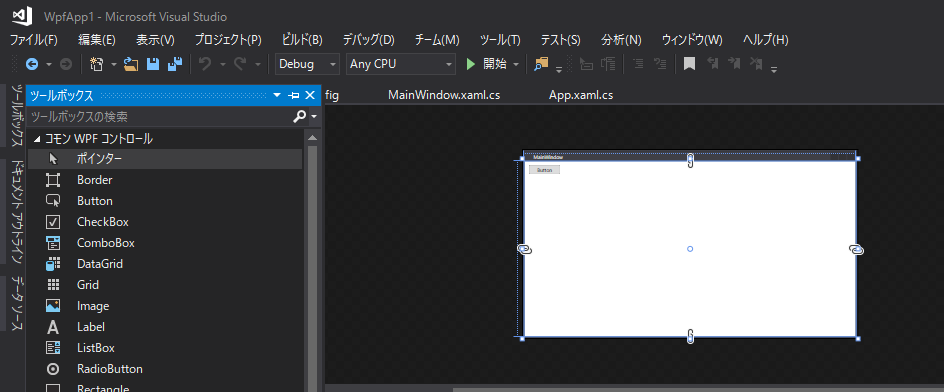The height and width of the screenshot is (392, 944).
Task: Open toolbox window options dropdown arrow
Action: tap(277, 95)
